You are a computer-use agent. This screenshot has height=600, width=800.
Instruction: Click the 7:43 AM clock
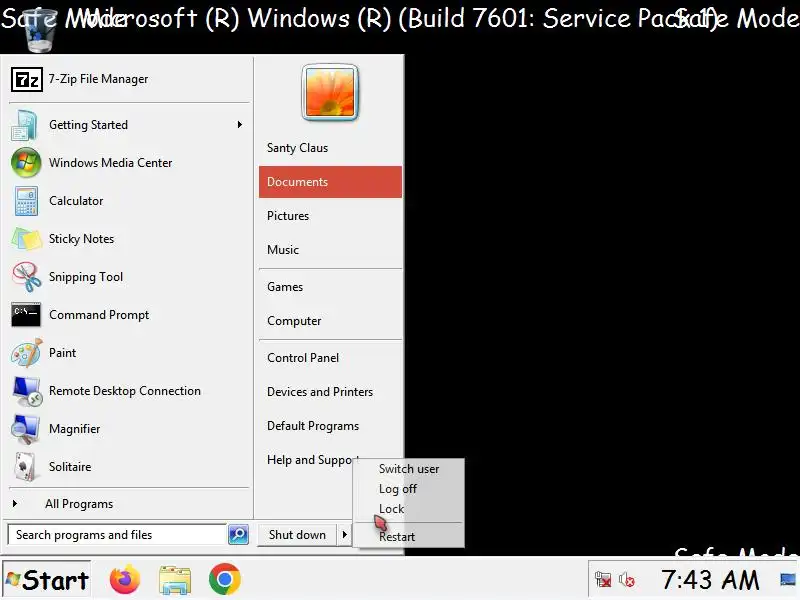tap(710, 580)
